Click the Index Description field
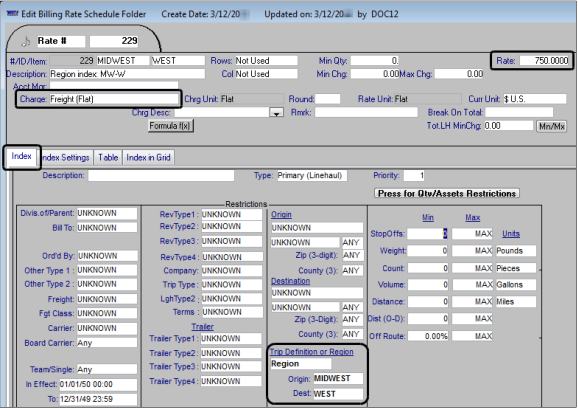 point(161,175)
